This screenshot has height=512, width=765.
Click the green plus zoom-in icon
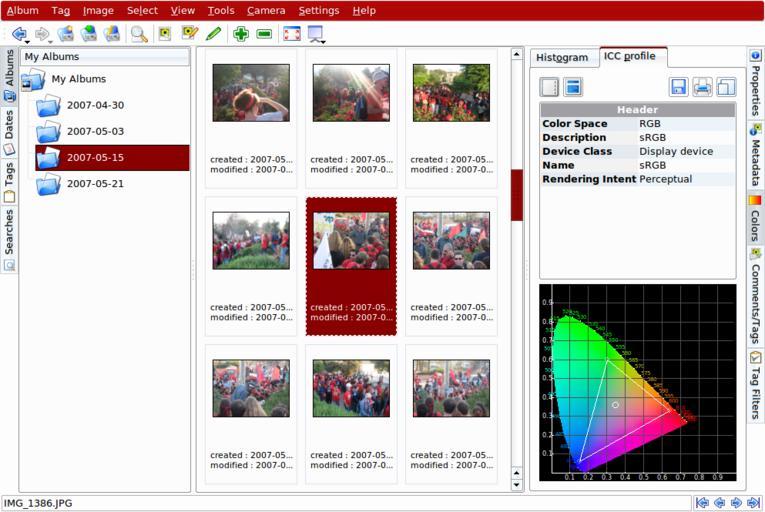[x=241, y=34]
